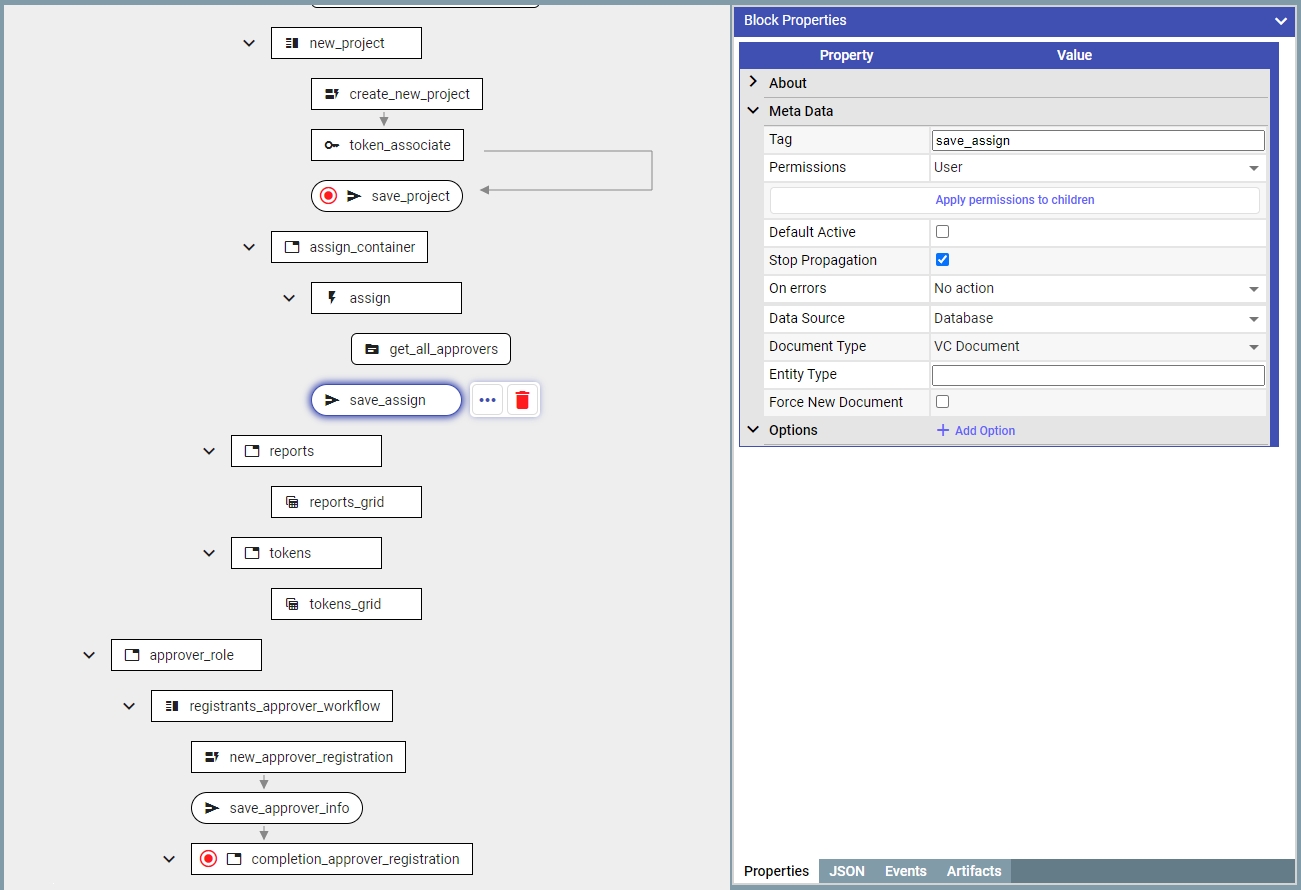Switch to the JSON tab
This screenshot has height=890, width=1301.
tap(846, 871)
